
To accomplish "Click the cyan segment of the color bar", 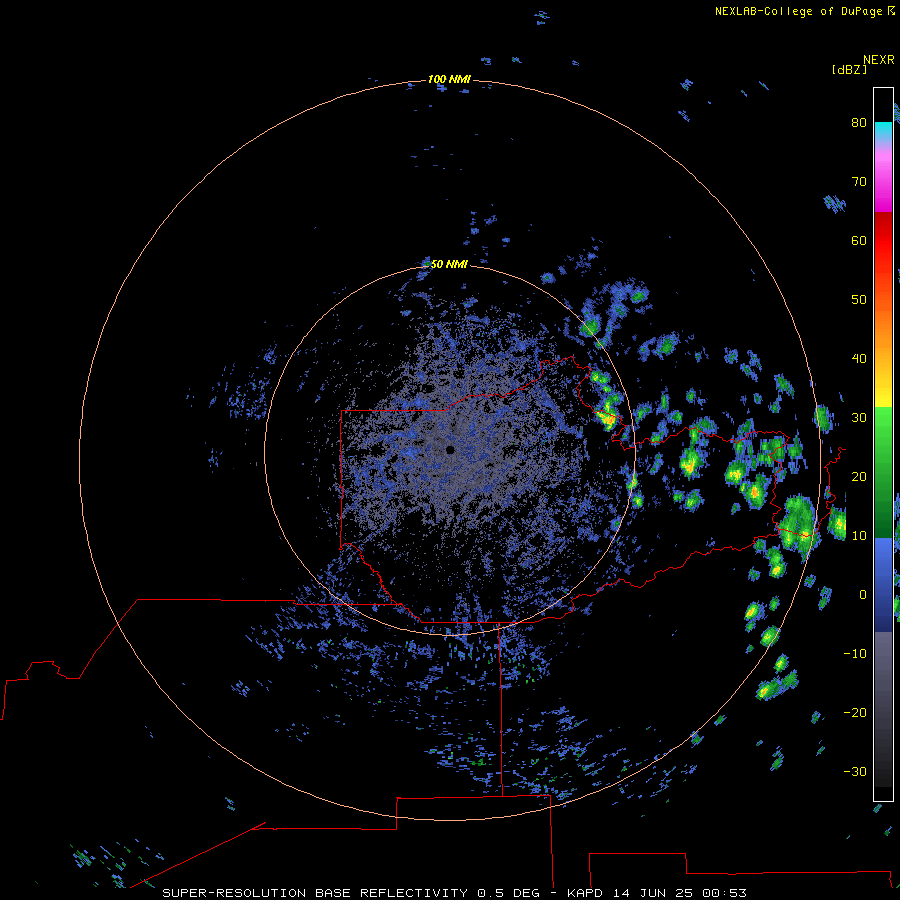I will pos(883,129).
